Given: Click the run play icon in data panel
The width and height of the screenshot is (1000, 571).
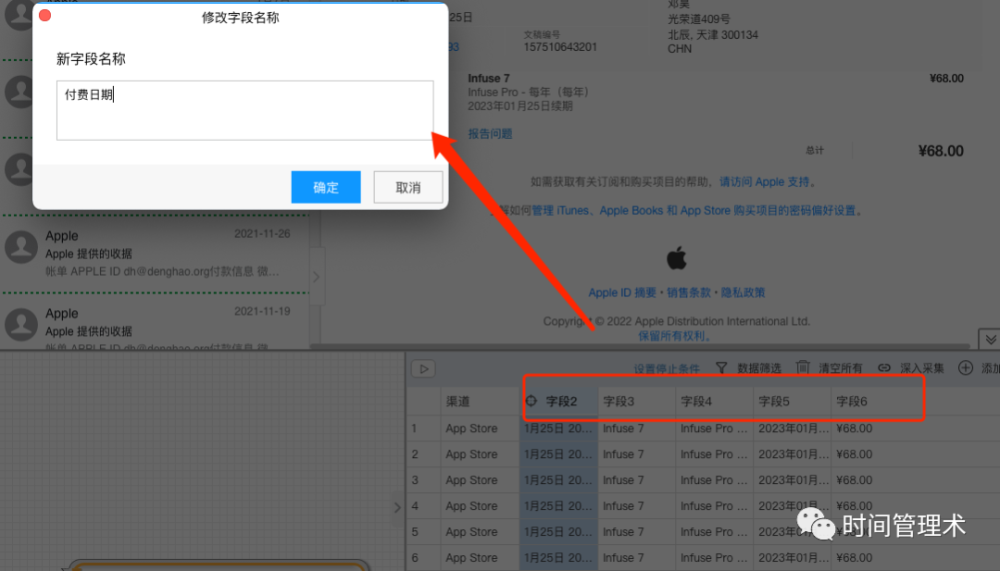Looking at the screenshot, I should 423,369.
